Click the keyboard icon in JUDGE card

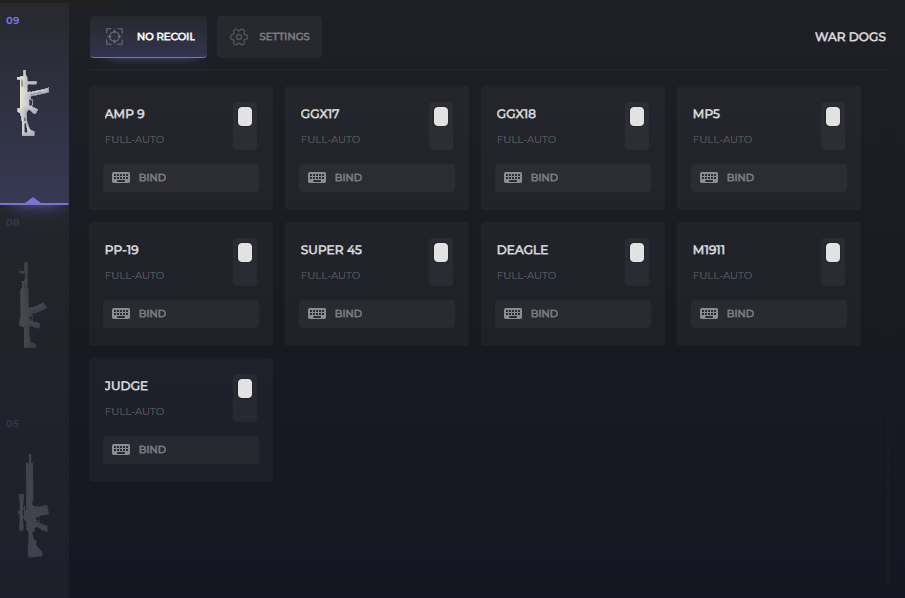(121, 450)
